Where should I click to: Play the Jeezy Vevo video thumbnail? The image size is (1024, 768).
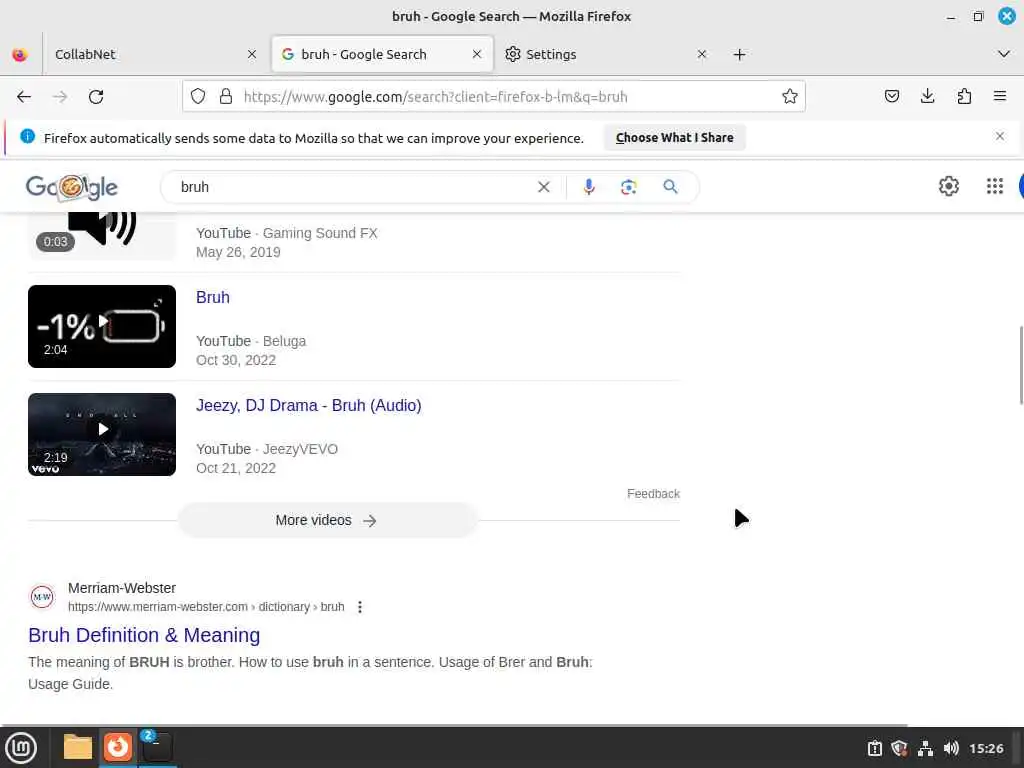pos(102,434)
